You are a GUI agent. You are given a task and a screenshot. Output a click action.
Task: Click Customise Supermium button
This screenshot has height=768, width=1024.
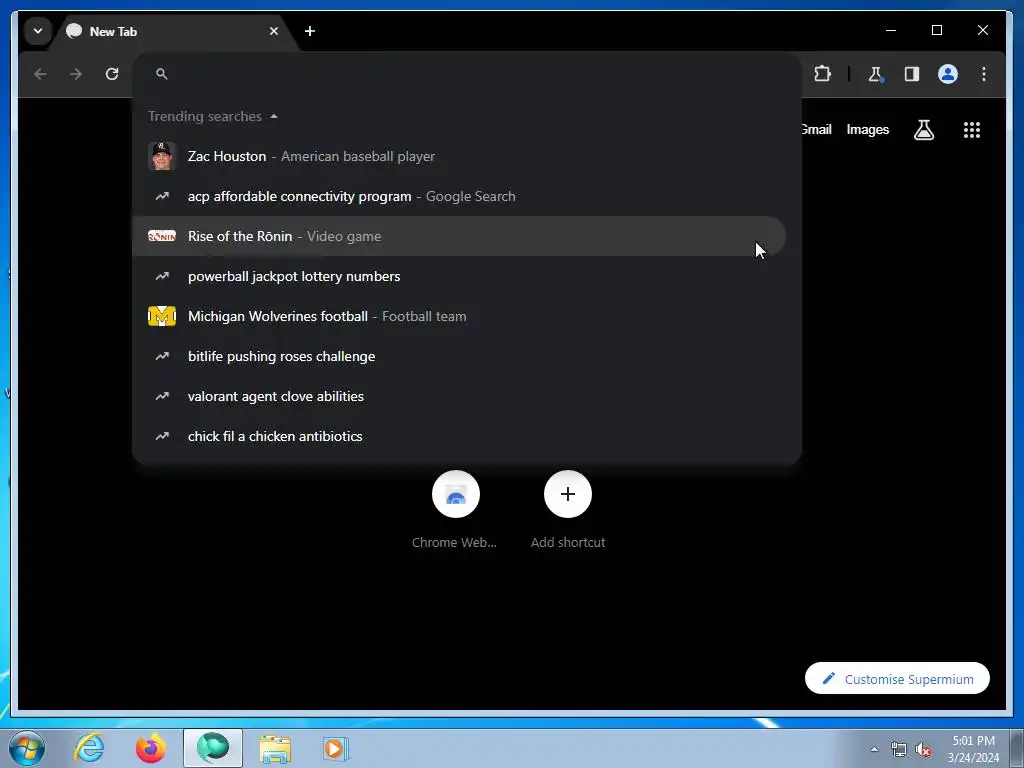[897, 679]
